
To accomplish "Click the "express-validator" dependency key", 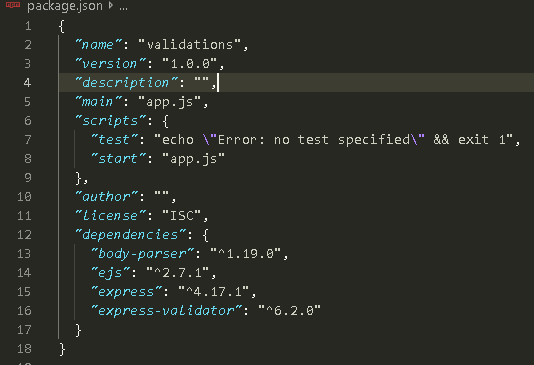I will click(167, 311).
